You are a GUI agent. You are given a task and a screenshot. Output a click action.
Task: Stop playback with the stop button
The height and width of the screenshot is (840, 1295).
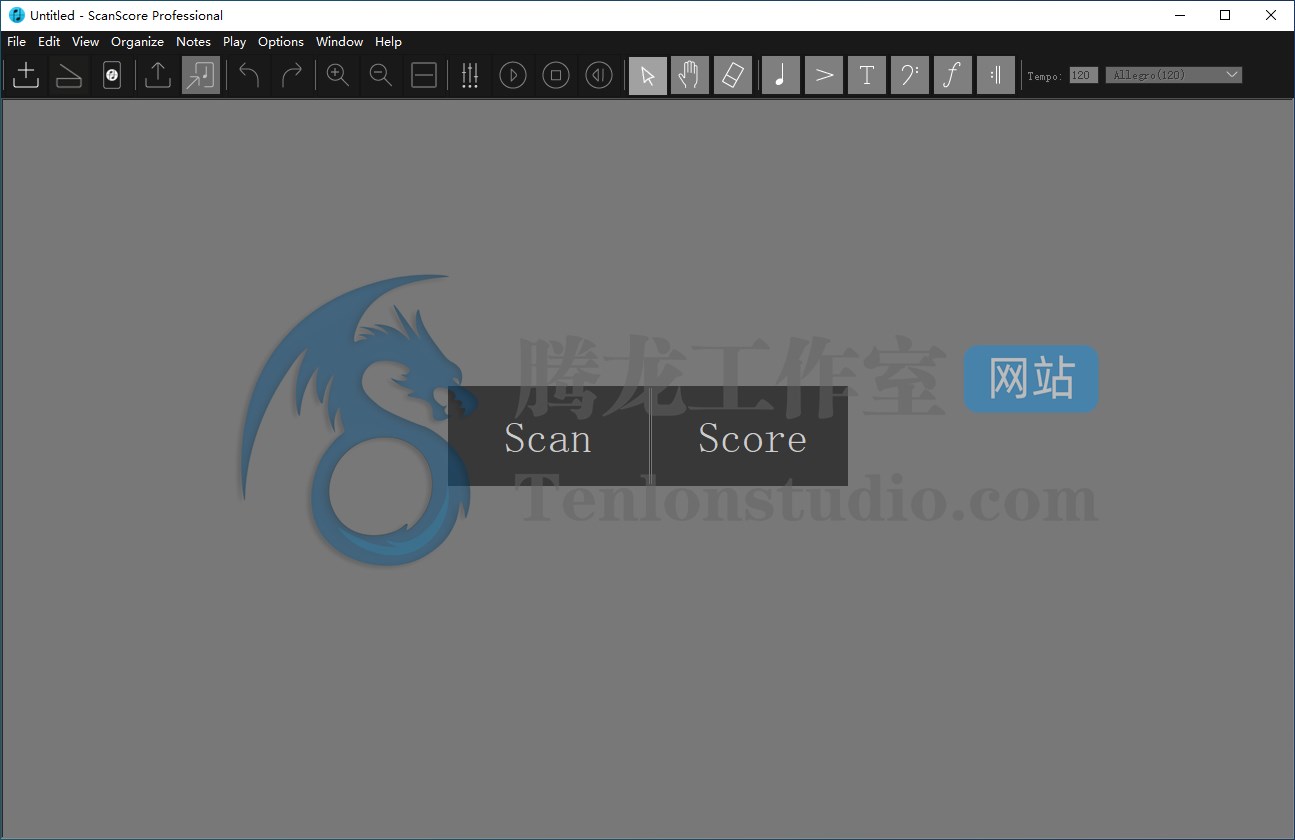click(556, 76)
